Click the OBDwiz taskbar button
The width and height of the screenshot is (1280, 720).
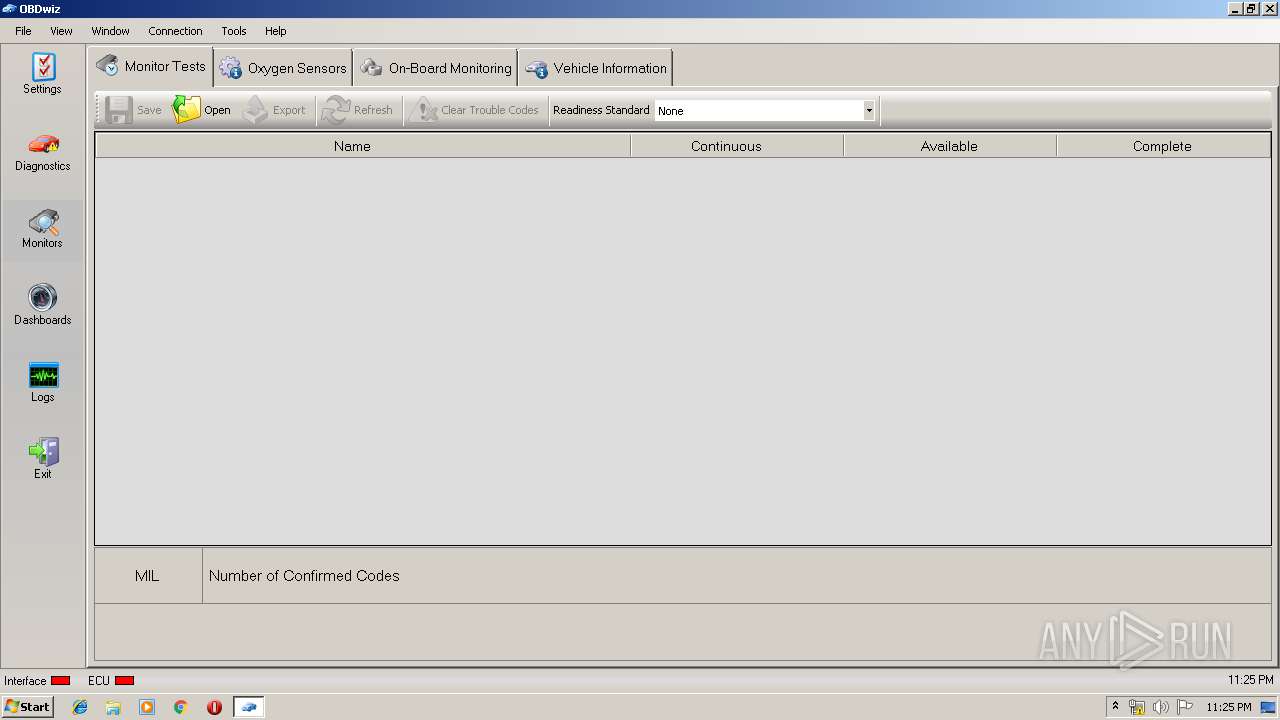coord(249,707)
